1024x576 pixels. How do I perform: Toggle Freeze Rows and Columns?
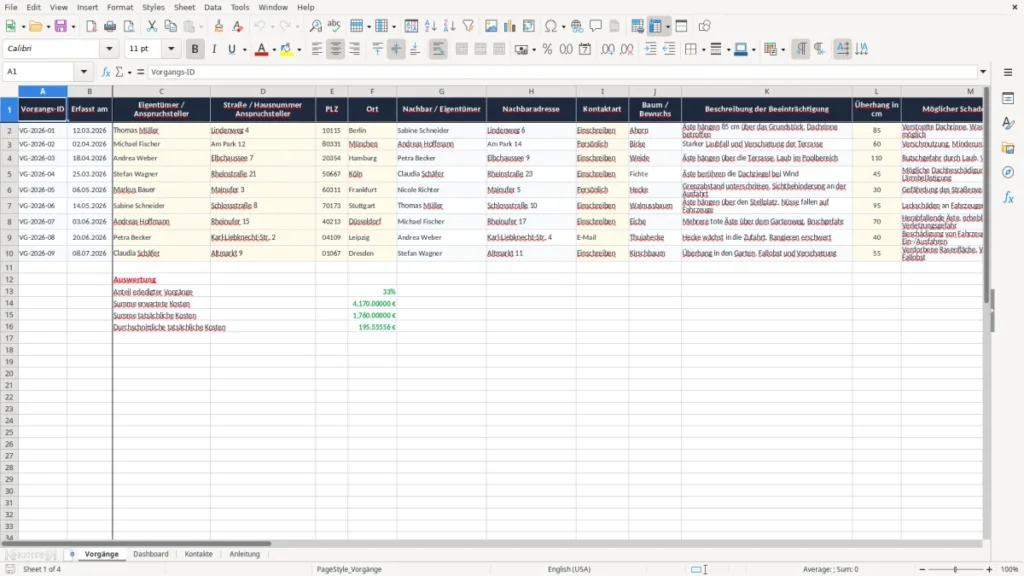pos(655,26)
